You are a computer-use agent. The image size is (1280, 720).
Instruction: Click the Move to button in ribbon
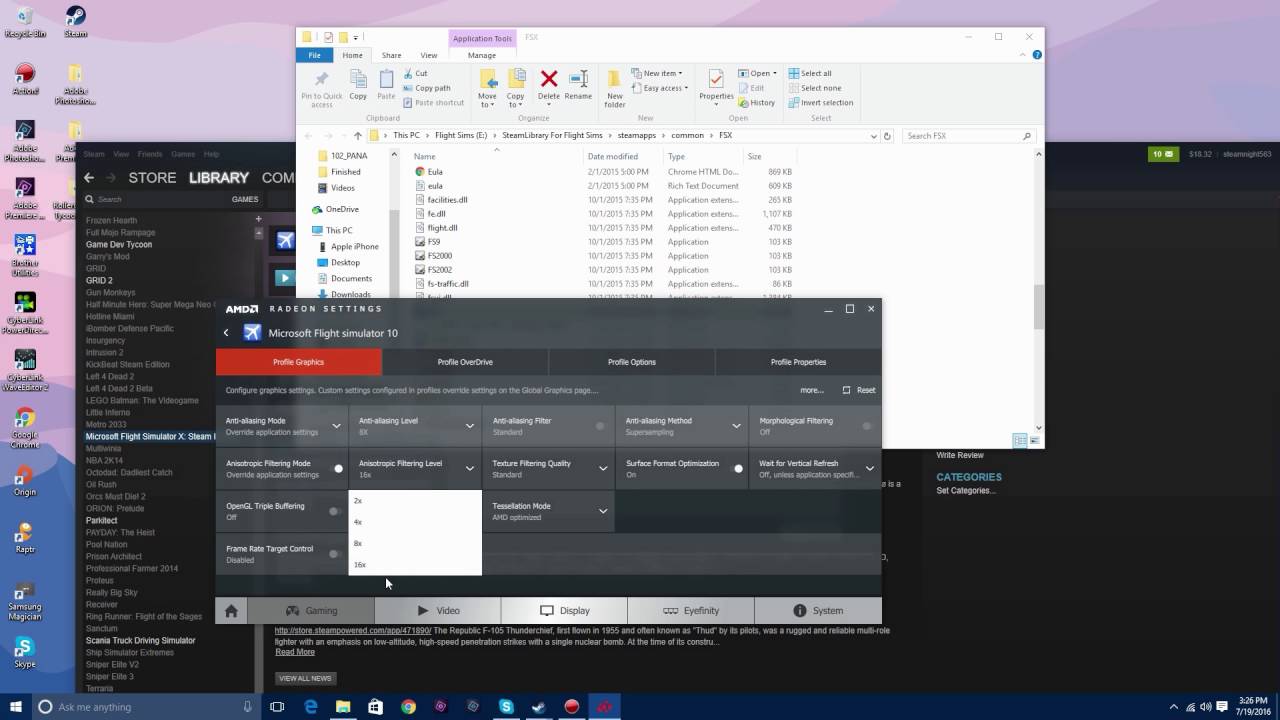(487, 88)
